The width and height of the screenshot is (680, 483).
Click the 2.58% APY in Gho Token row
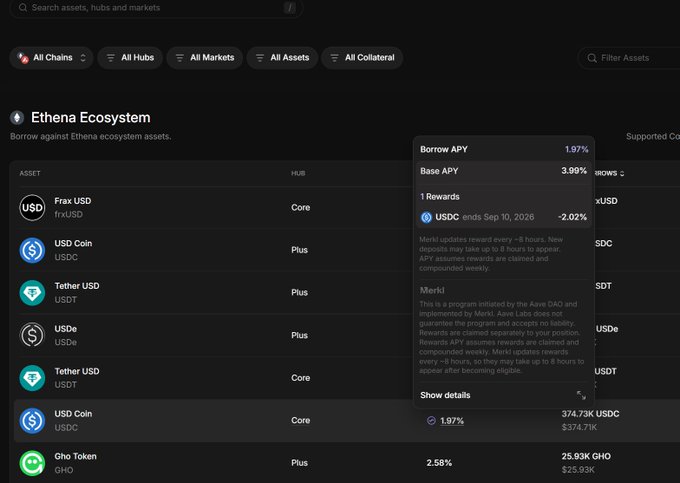pos(439,463)
